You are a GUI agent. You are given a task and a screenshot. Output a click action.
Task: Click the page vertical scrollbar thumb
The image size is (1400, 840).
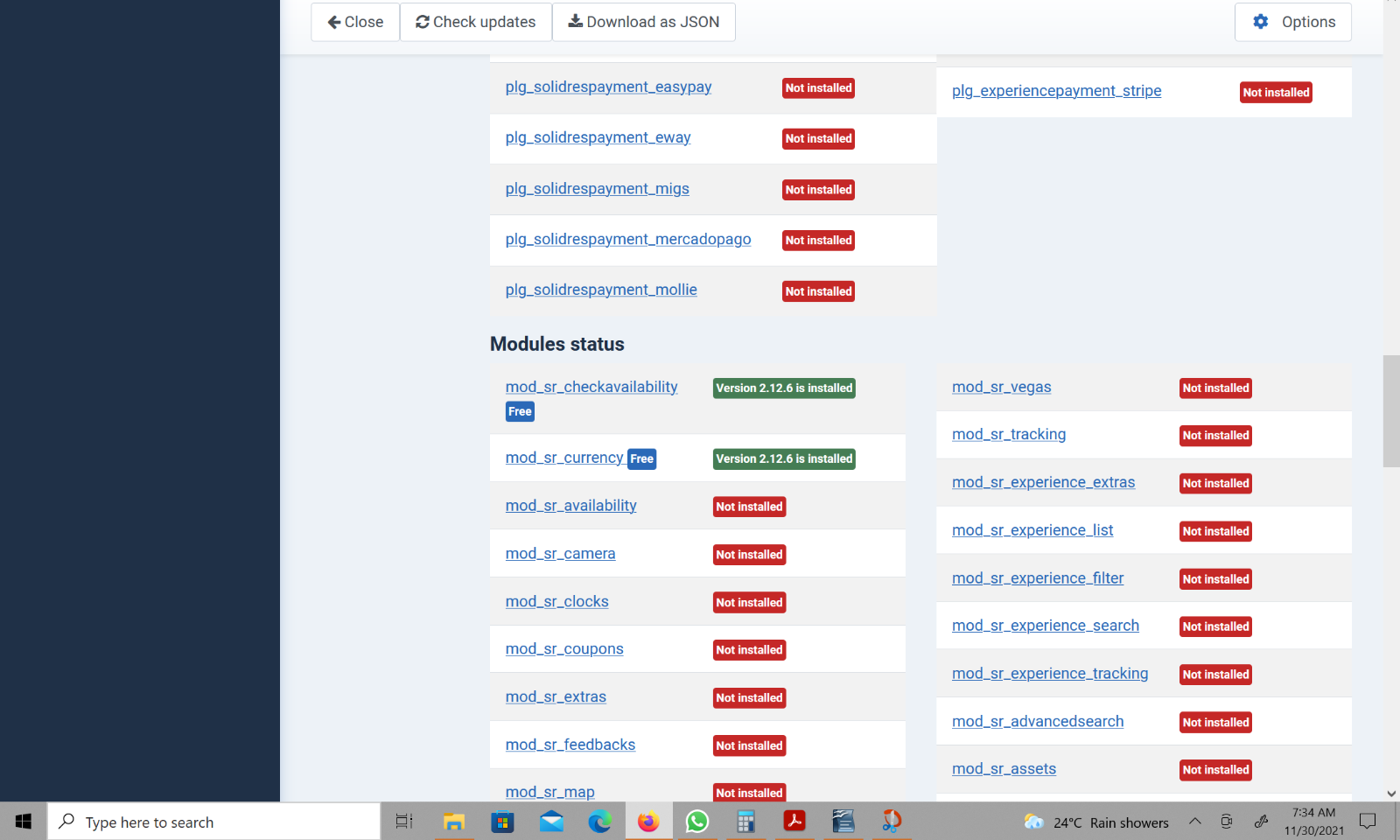coord(1390,411)
